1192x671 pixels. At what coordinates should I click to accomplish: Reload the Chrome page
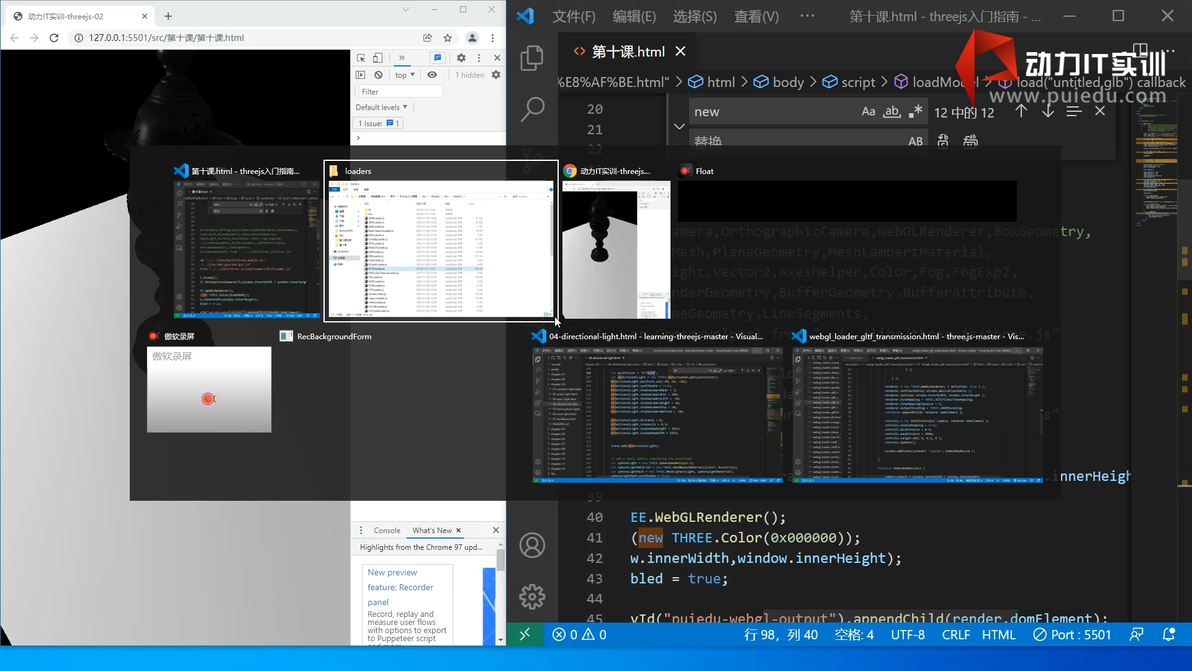tap(54, 38)
